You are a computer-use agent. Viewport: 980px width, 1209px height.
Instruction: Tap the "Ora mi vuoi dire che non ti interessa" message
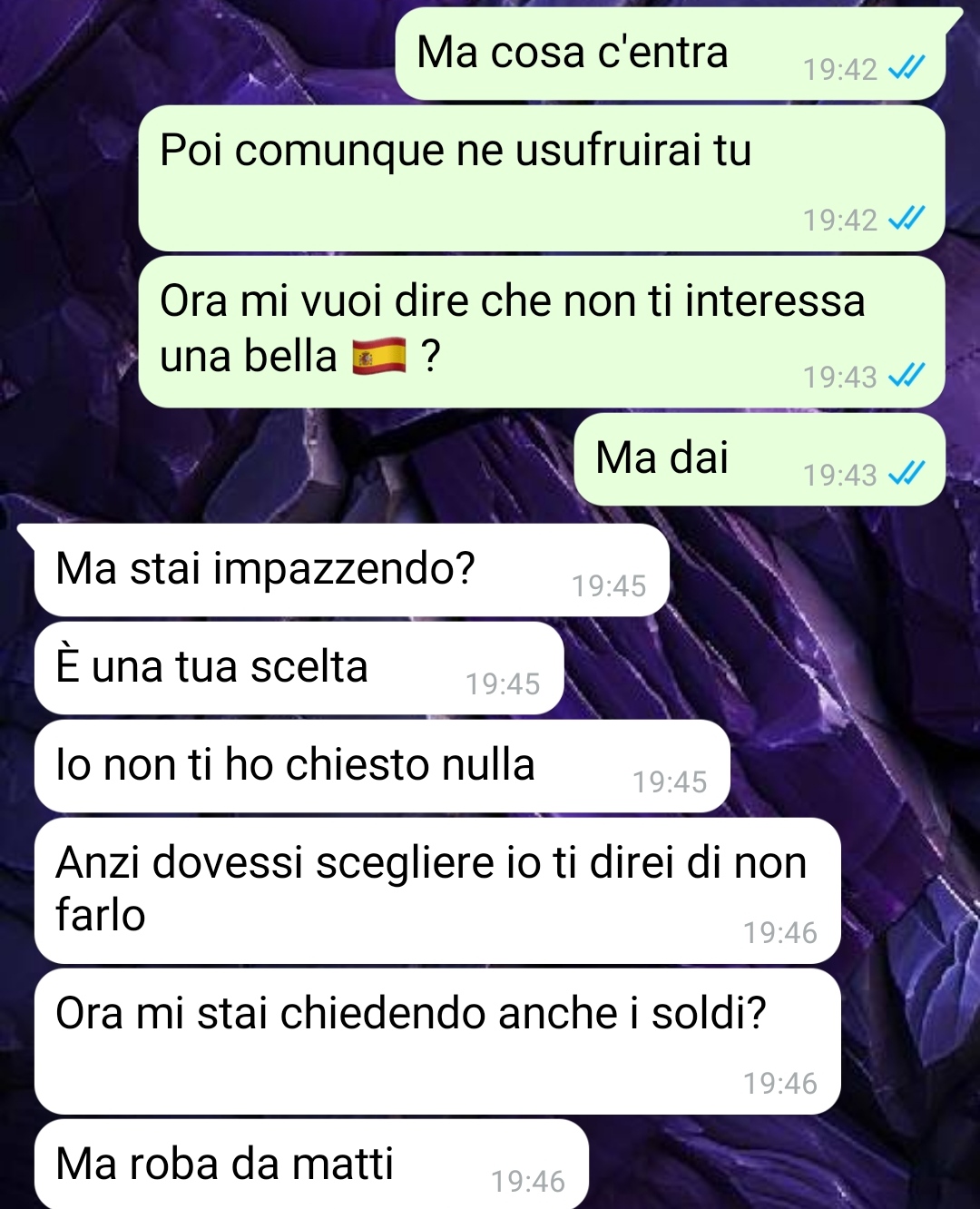click(x=542, y=332)
